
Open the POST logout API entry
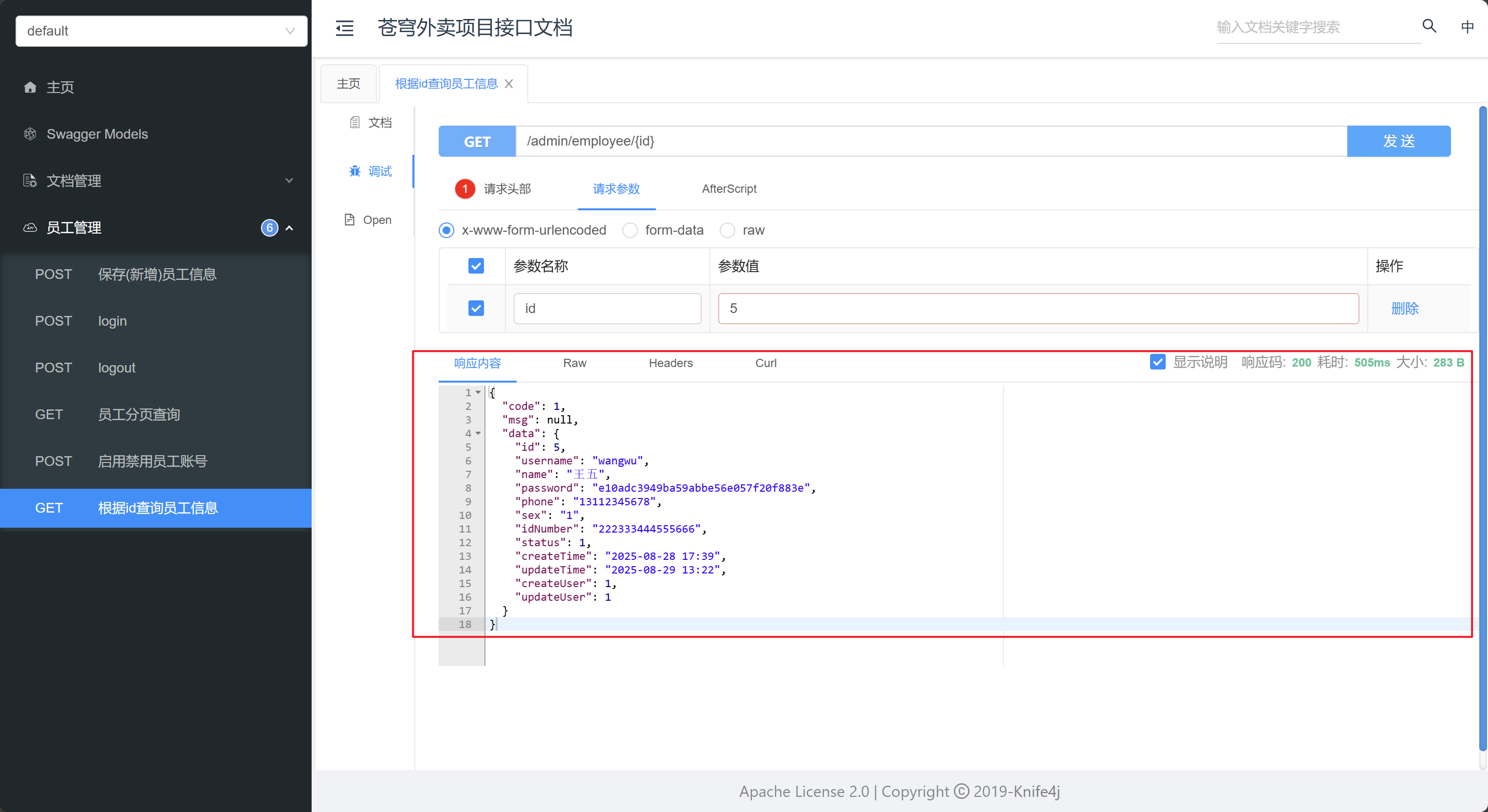pyautogui.click(x=156, y=368)
